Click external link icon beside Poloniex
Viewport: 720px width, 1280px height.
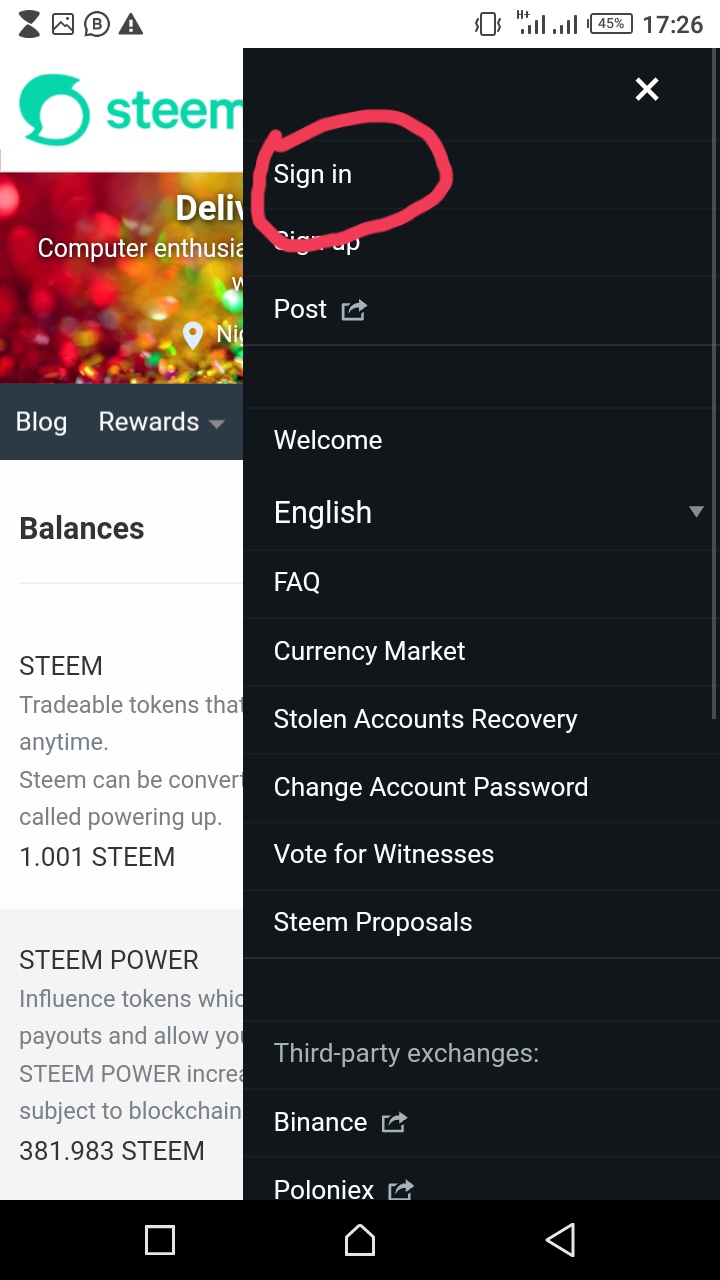(x=400, y=1190)
